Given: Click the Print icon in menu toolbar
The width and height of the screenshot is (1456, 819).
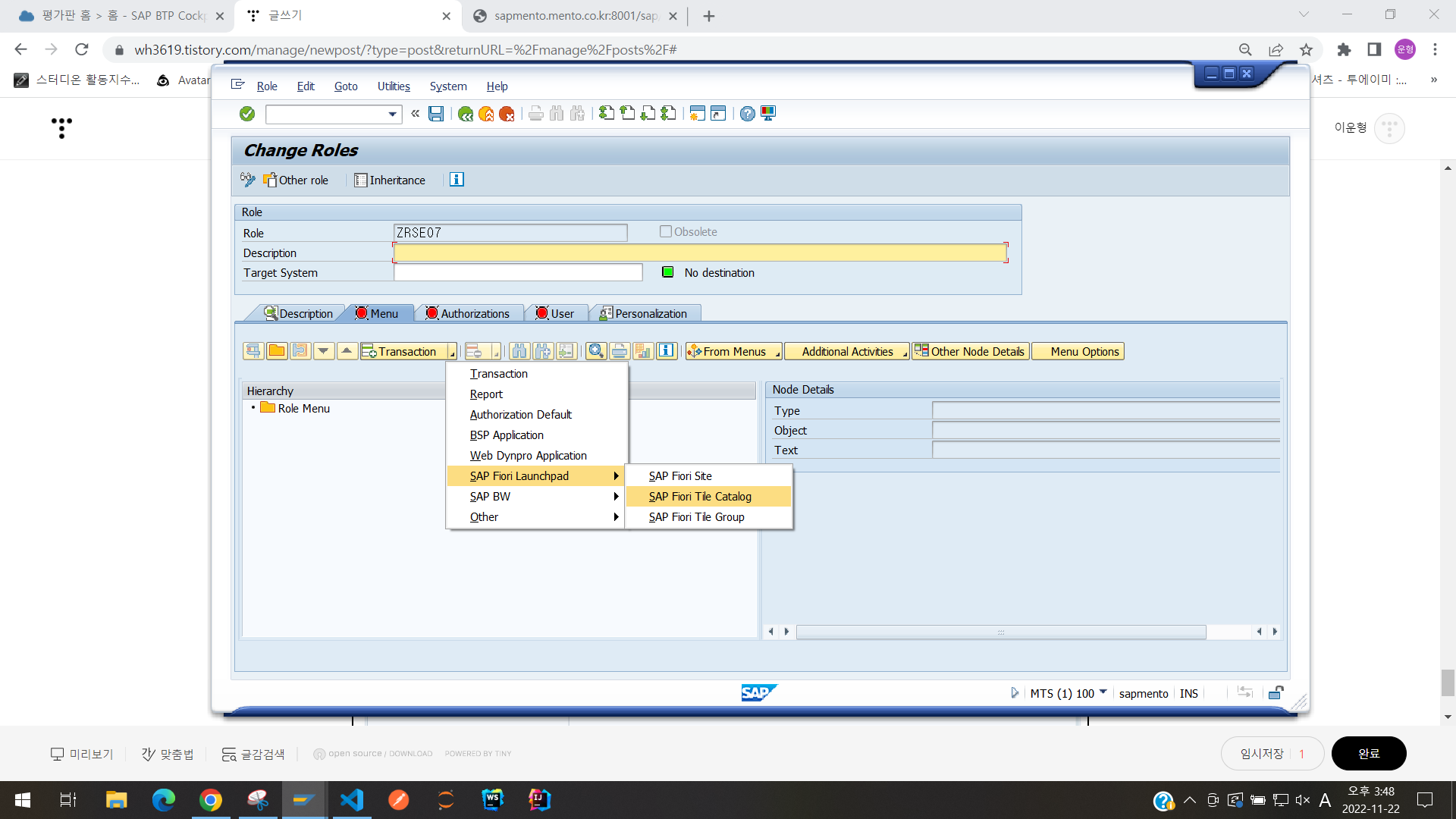Looking at the screenshot, I should click(x=620, y=351).
